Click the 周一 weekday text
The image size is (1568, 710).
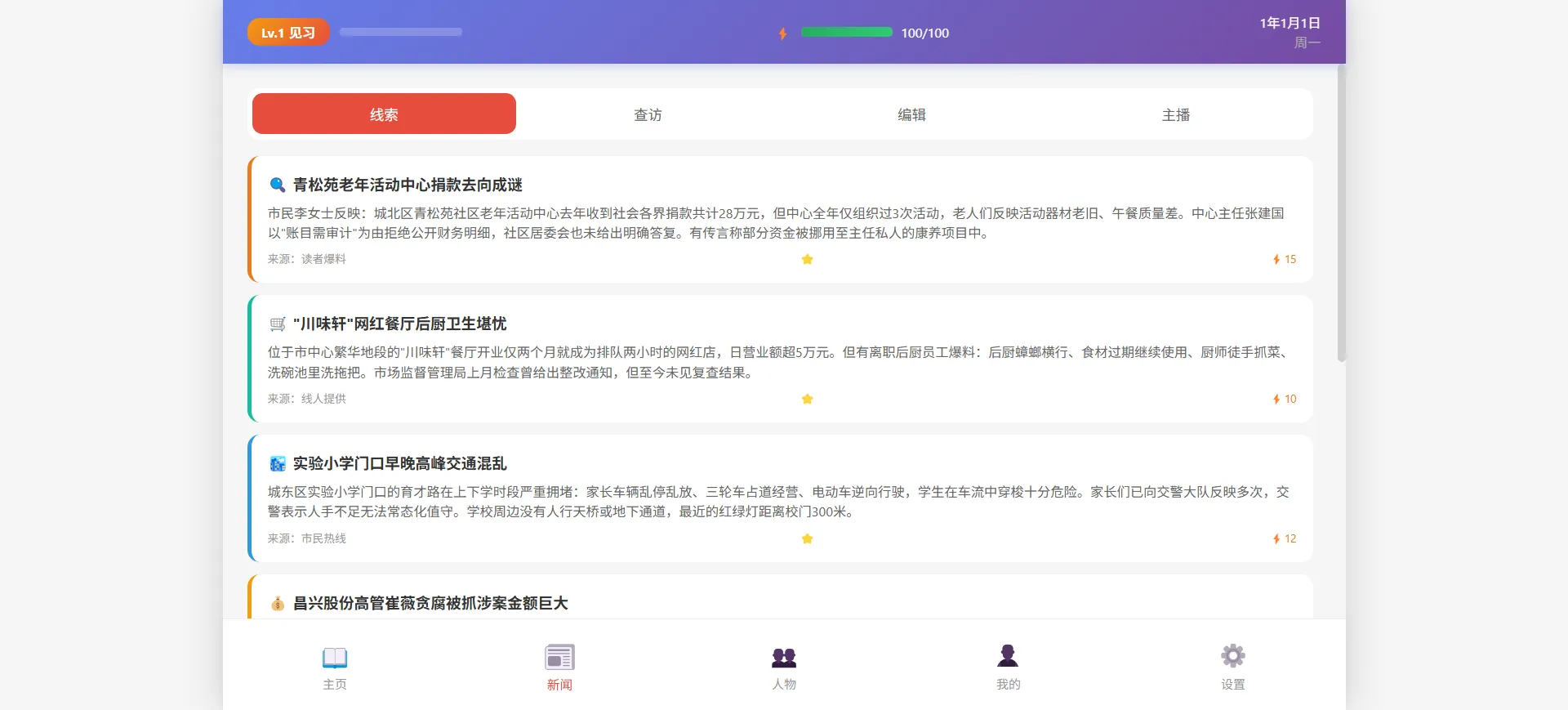(1307, 42)
